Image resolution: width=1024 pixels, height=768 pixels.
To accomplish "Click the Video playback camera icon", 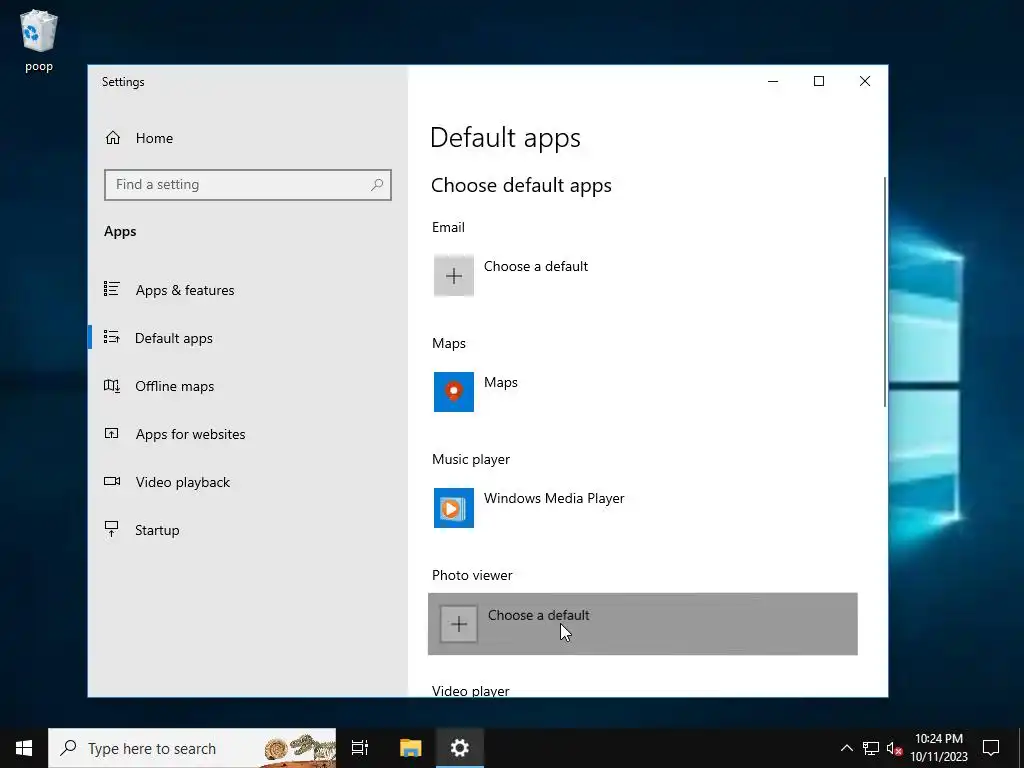I will 112,481.
